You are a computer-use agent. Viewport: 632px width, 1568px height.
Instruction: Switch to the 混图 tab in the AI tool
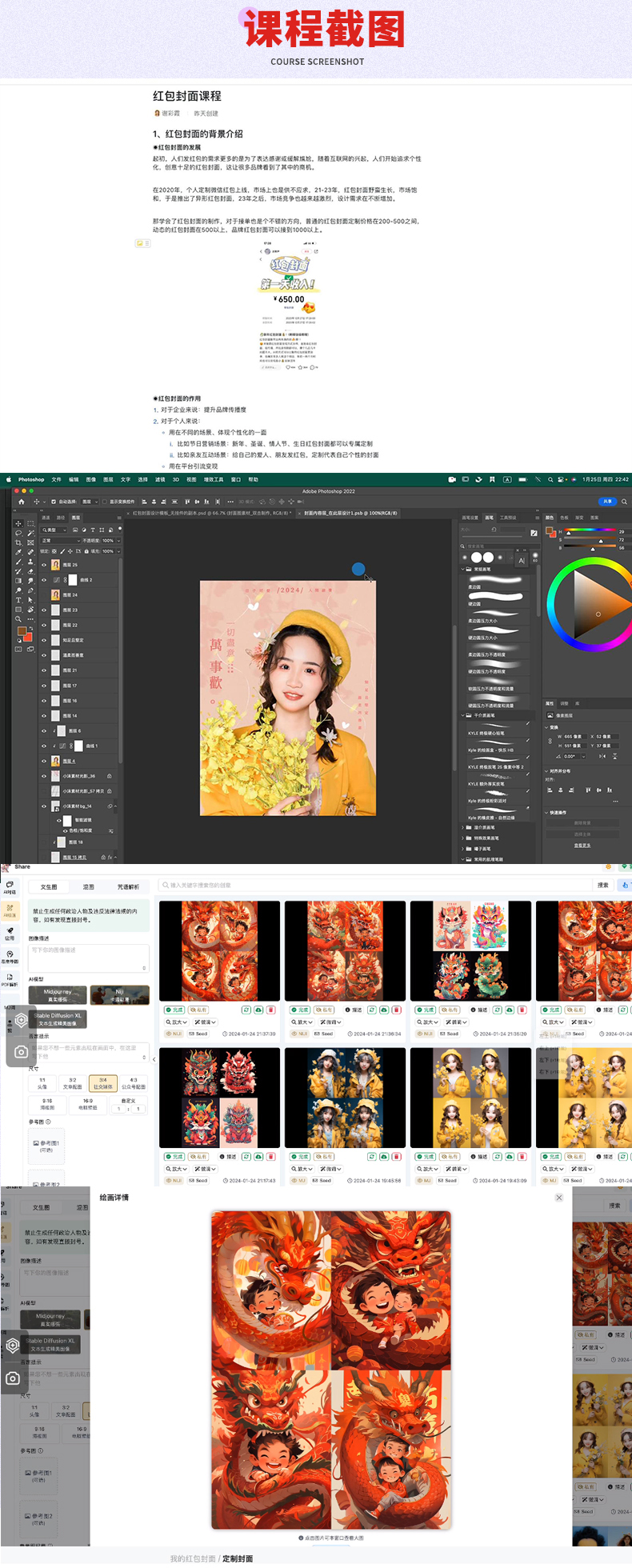(88, 886)
